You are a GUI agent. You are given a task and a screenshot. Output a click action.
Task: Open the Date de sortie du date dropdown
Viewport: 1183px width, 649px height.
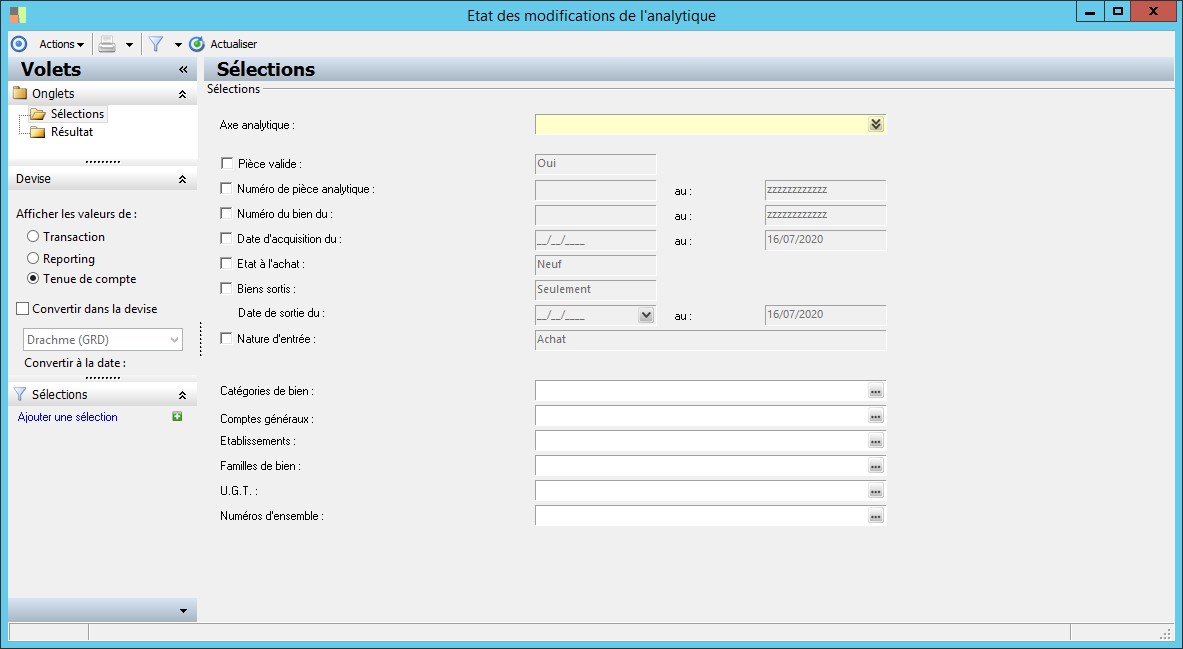pos(646,315)
